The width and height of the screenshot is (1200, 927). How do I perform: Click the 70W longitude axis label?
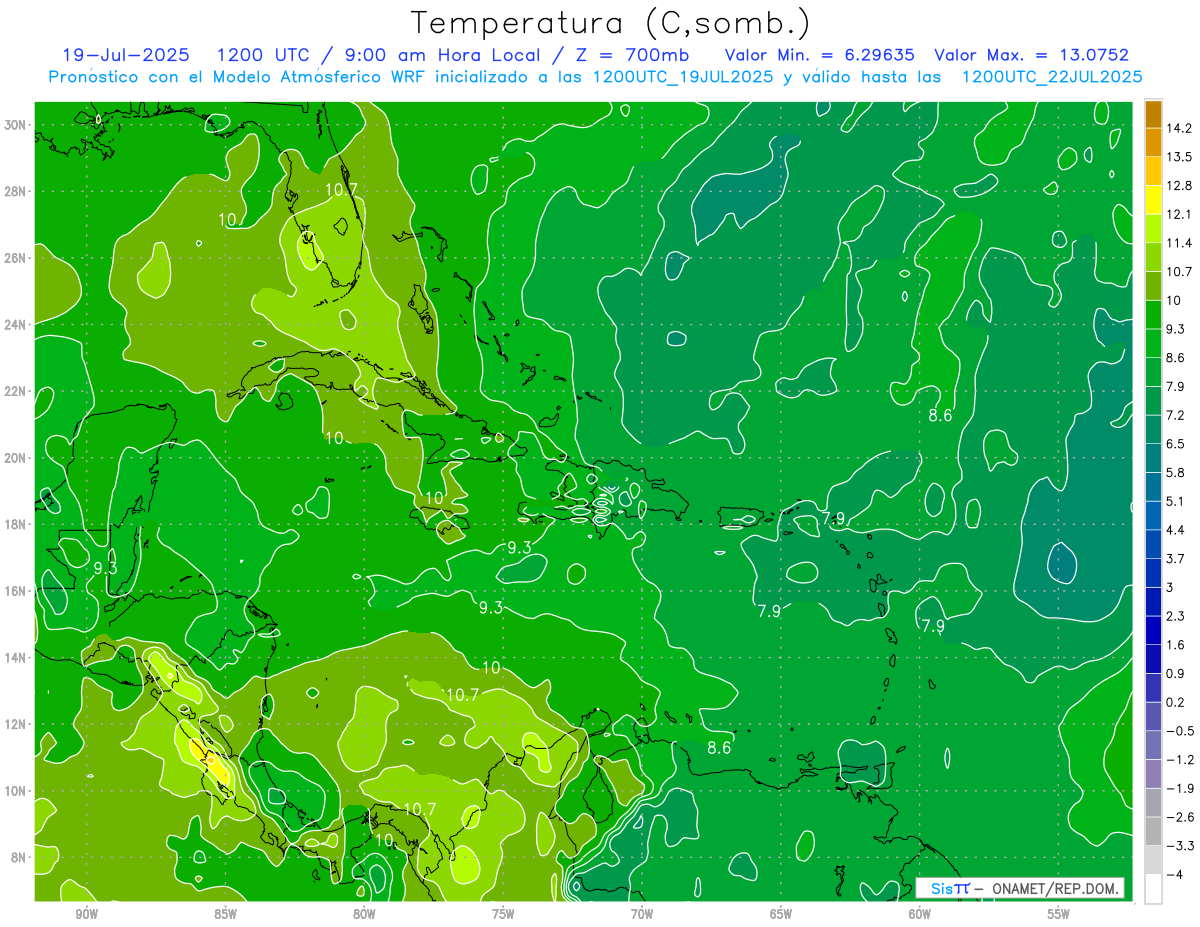[642, 915]
